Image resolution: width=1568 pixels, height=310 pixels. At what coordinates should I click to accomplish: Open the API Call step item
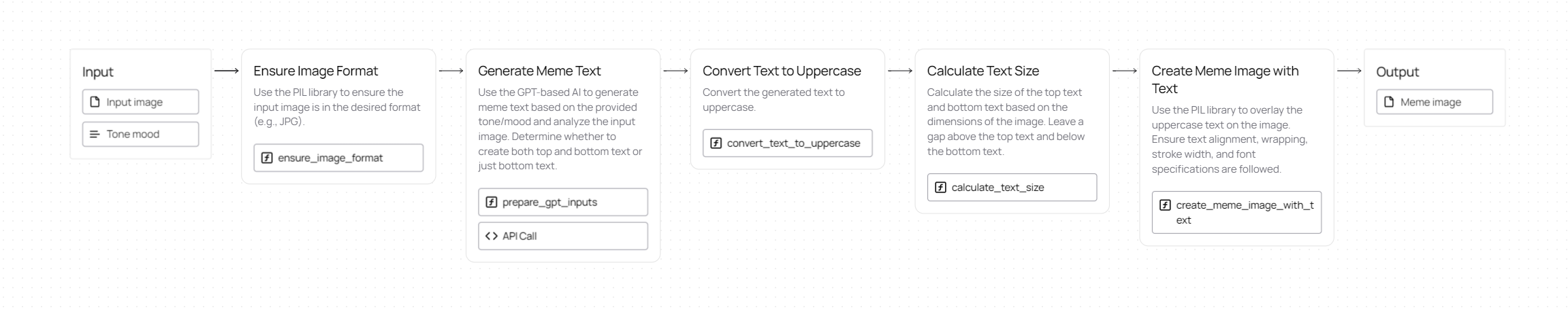[563, 236]
